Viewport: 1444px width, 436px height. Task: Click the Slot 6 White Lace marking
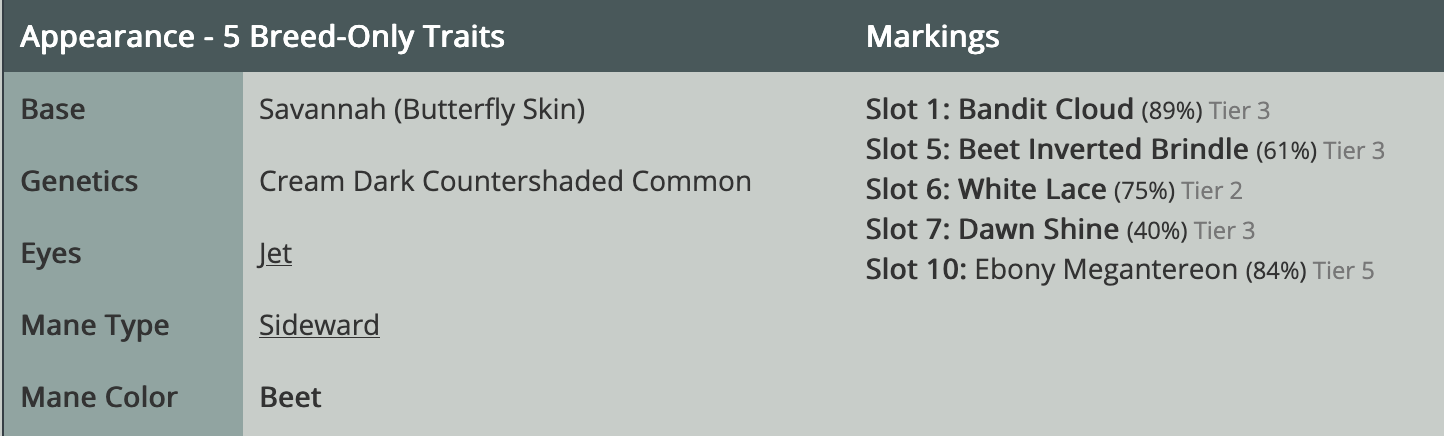point(1032,190)
